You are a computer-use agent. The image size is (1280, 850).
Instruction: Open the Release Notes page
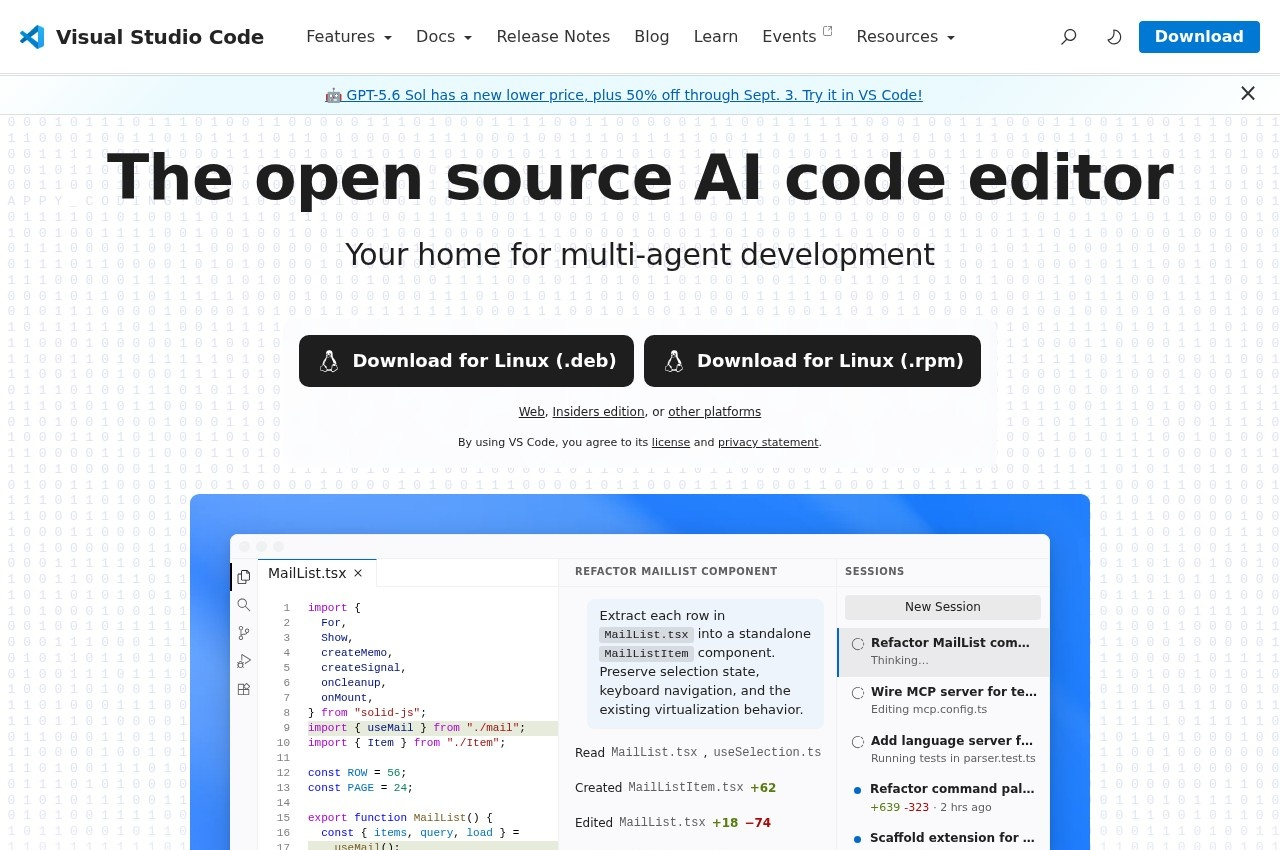pyautogui.click(x=553, y=37)
